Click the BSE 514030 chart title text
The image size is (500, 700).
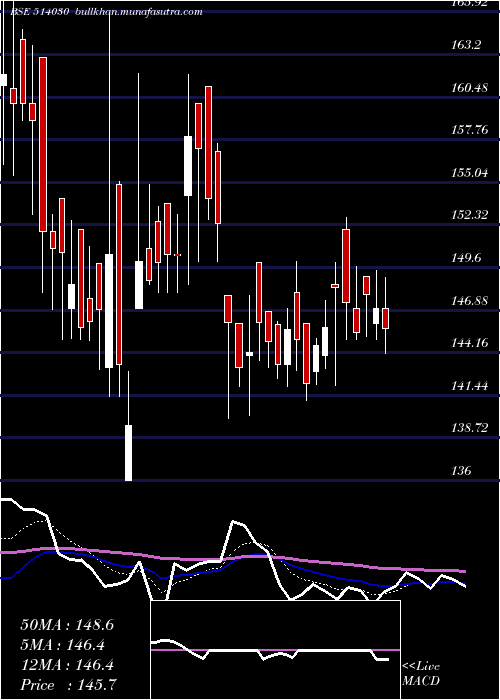pyautogui.click(x=40, y=12)
